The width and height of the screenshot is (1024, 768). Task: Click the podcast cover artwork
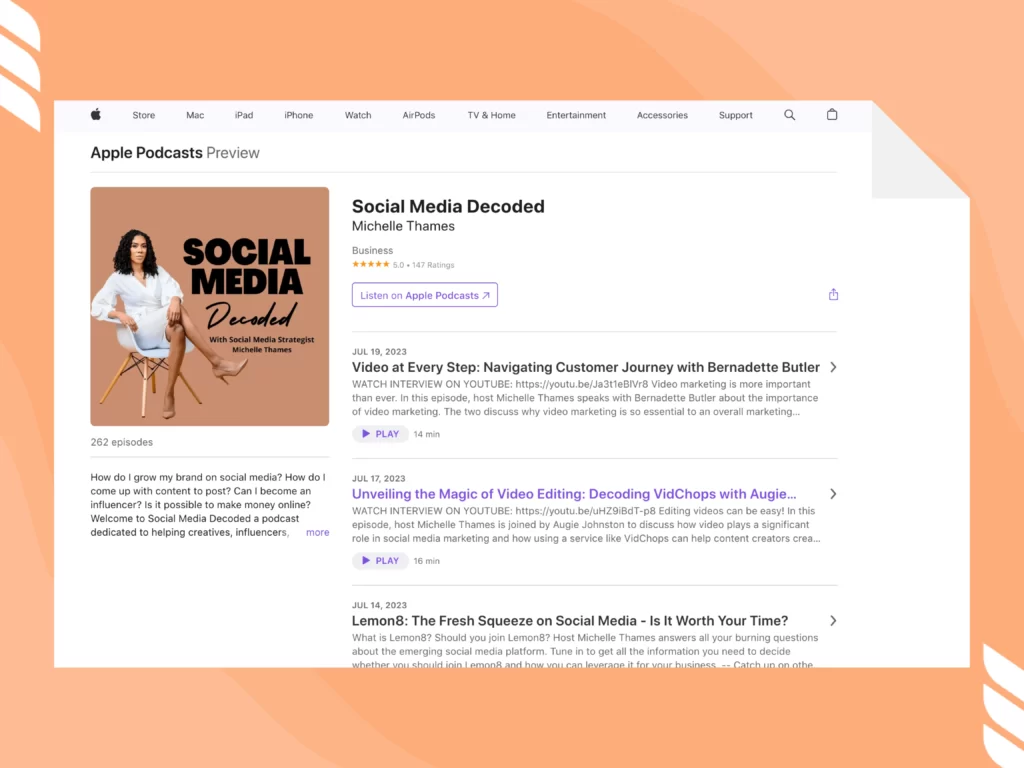(209, 306)
